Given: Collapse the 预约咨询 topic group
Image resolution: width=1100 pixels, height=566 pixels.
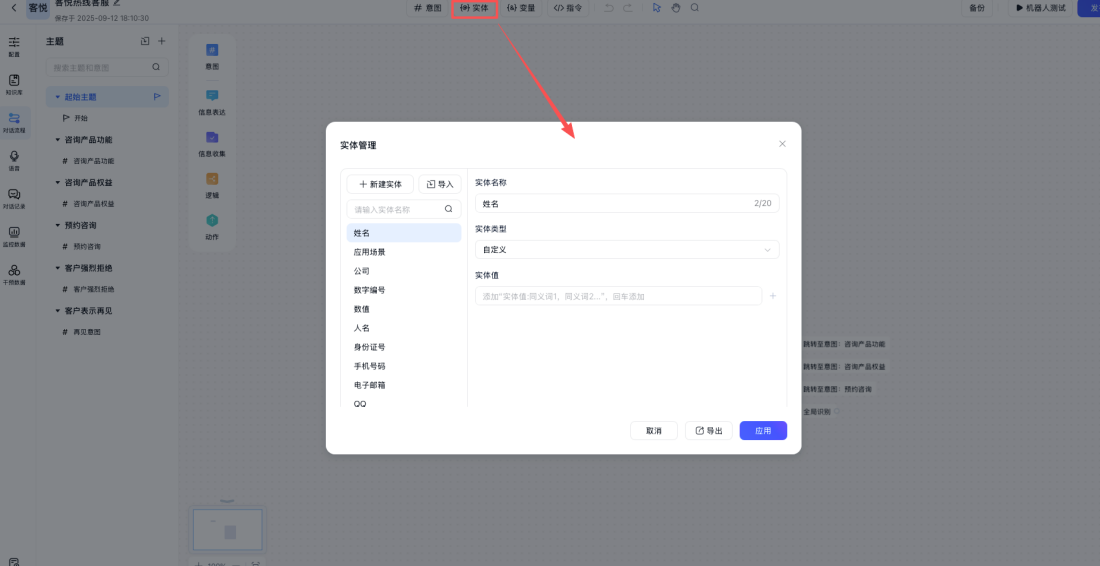Looking at the screenshot, I should point(58,225).
